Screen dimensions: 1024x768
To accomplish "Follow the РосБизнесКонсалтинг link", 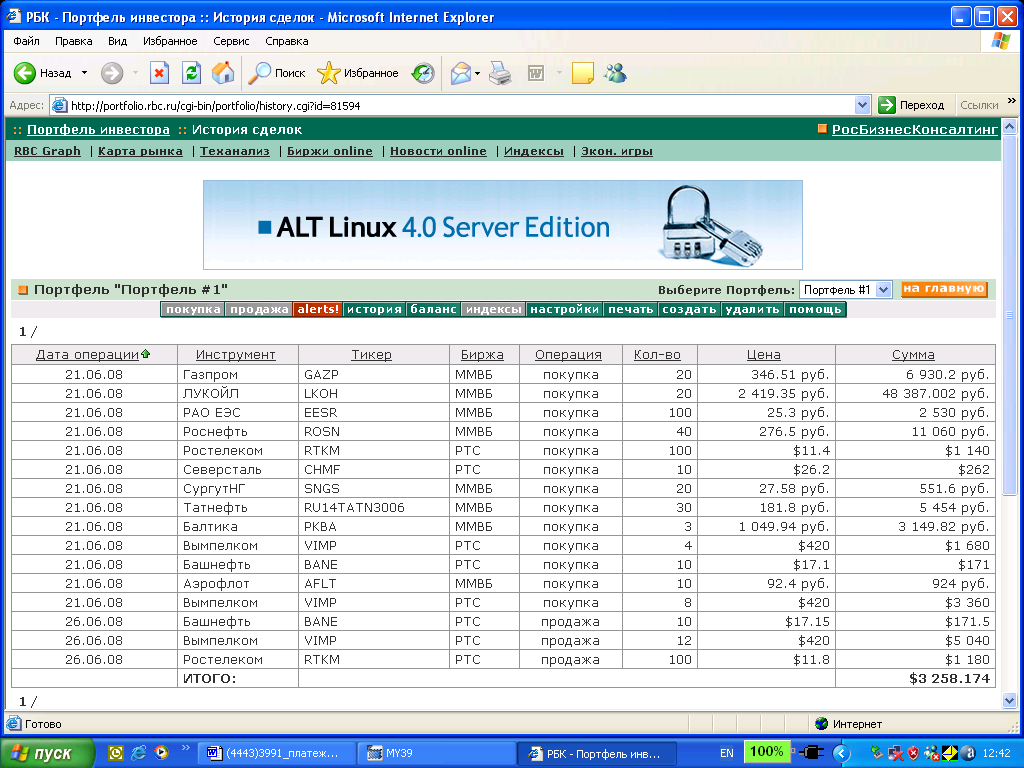I will (x=914, y=129).
